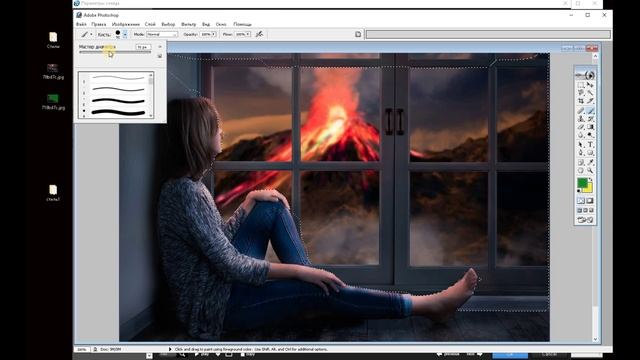Activate the Clone Stamp tool
Viewport: 640px width, 360px height.
[581, 119]
